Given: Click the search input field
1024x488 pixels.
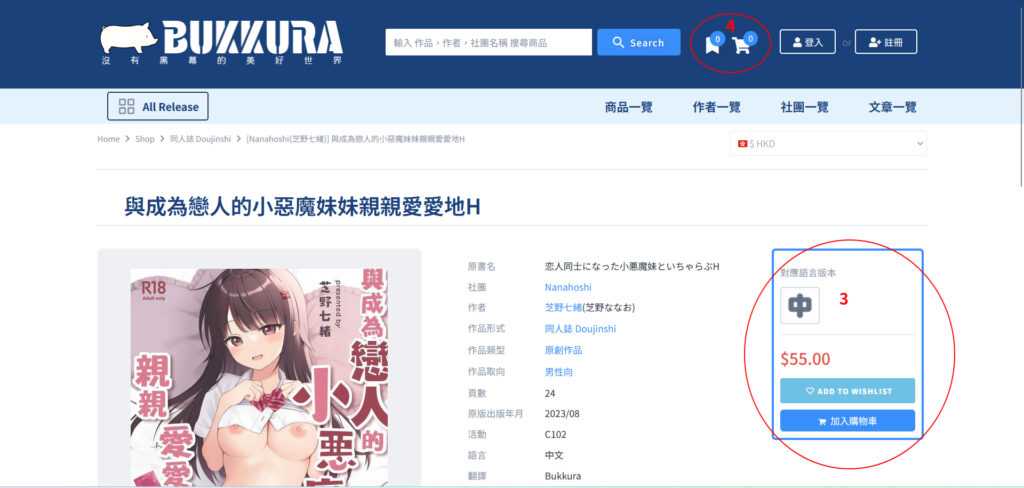Looking at the screenshot, I should (x=488, y=42).
